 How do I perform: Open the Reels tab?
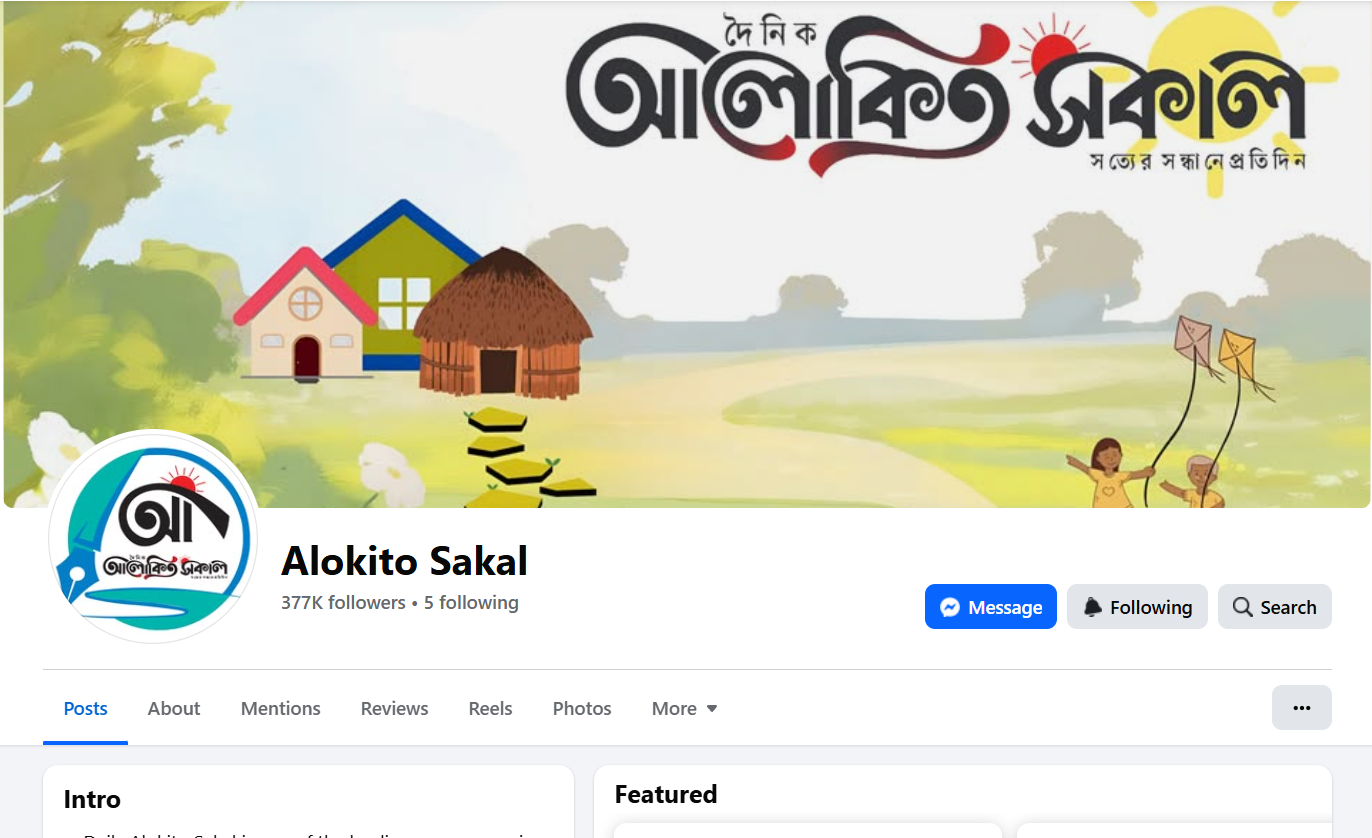[490, 708]
